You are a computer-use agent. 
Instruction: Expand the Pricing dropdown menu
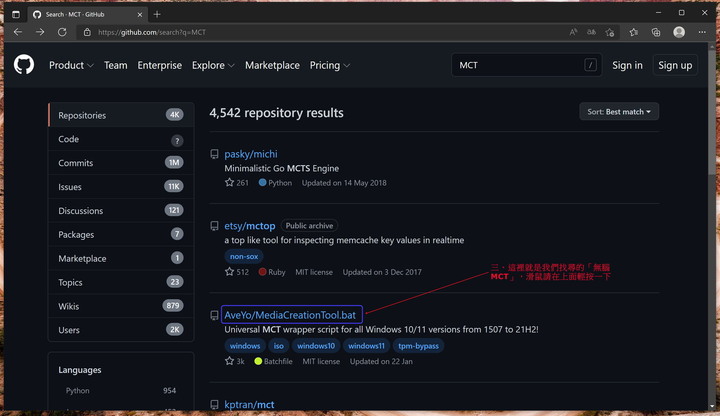tap(330, 65)
